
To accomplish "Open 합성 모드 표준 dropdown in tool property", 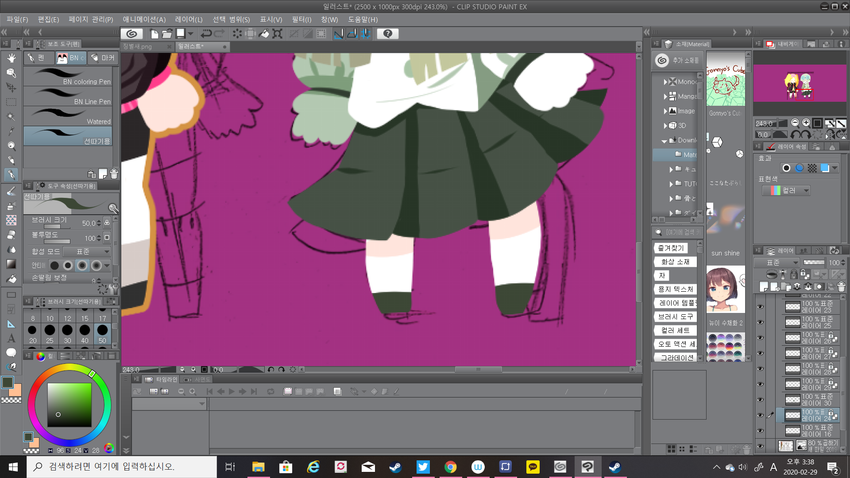I will [87, 251].
